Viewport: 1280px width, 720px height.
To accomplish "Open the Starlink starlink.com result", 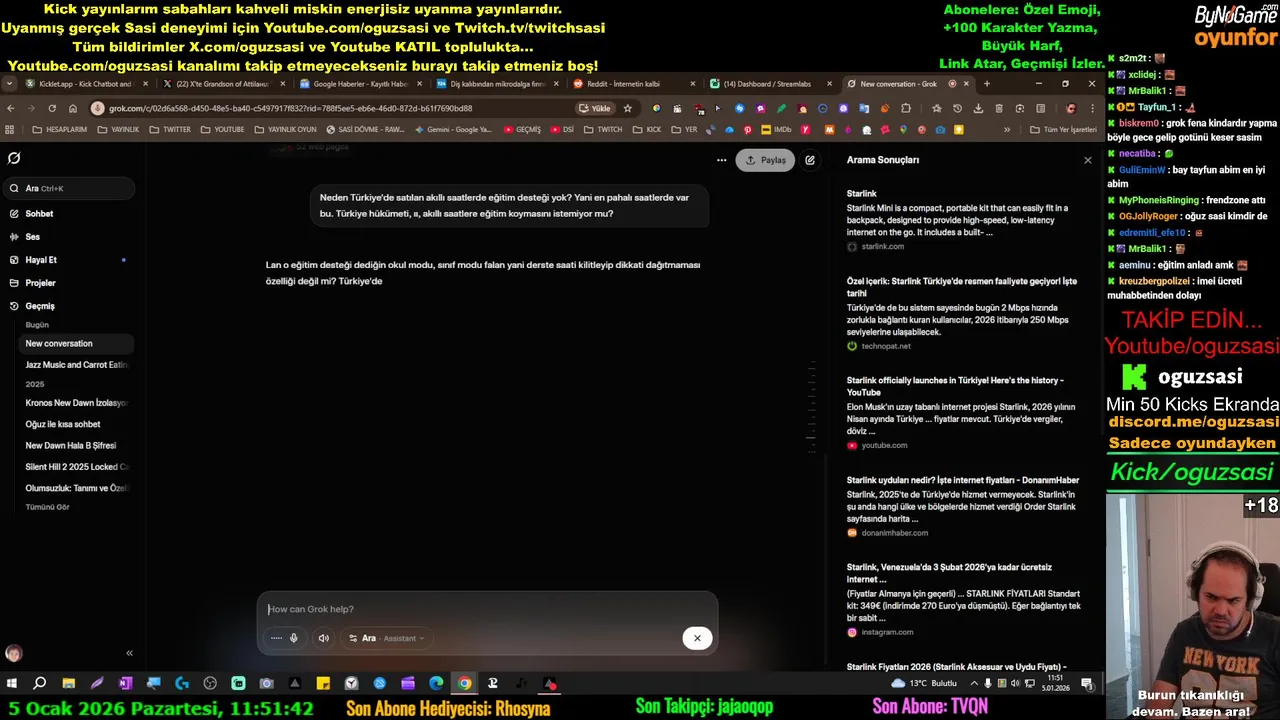I will 960,220.
